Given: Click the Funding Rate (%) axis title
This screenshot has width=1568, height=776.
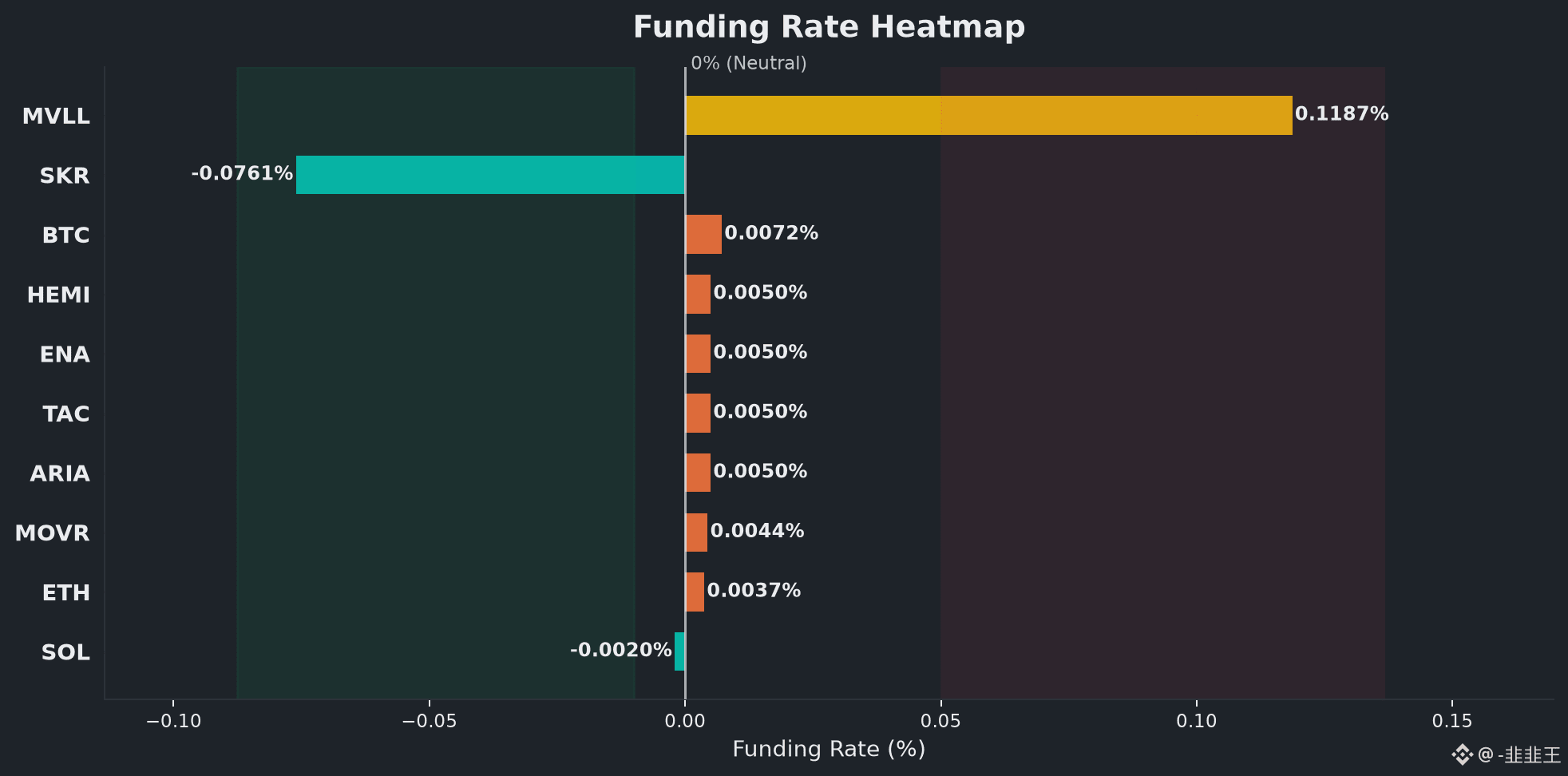Looking at the screenshot, I should [x=829, y=750].
